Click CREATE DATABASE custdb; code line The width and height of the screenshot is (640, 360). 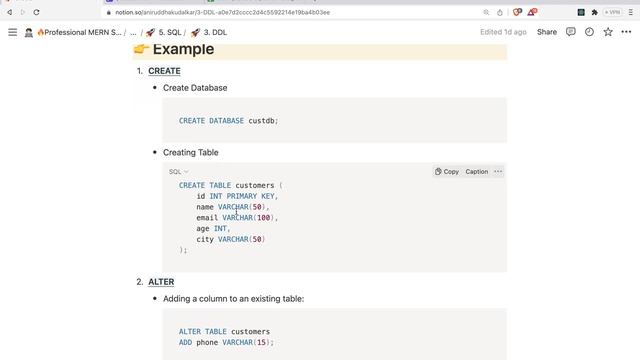pos(228,121)
